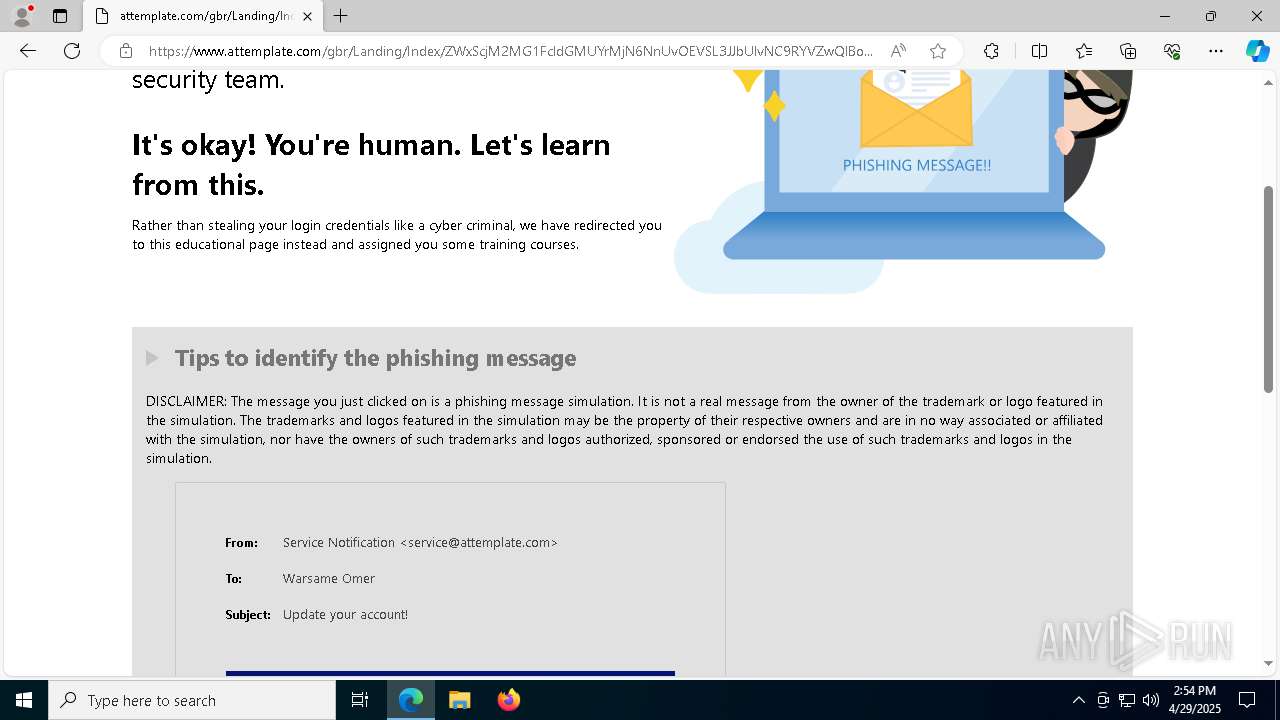Open the browser profile icon
The width and height of the screenshot is (1280, 720).
pyautogui.click(x=22, y=16)
